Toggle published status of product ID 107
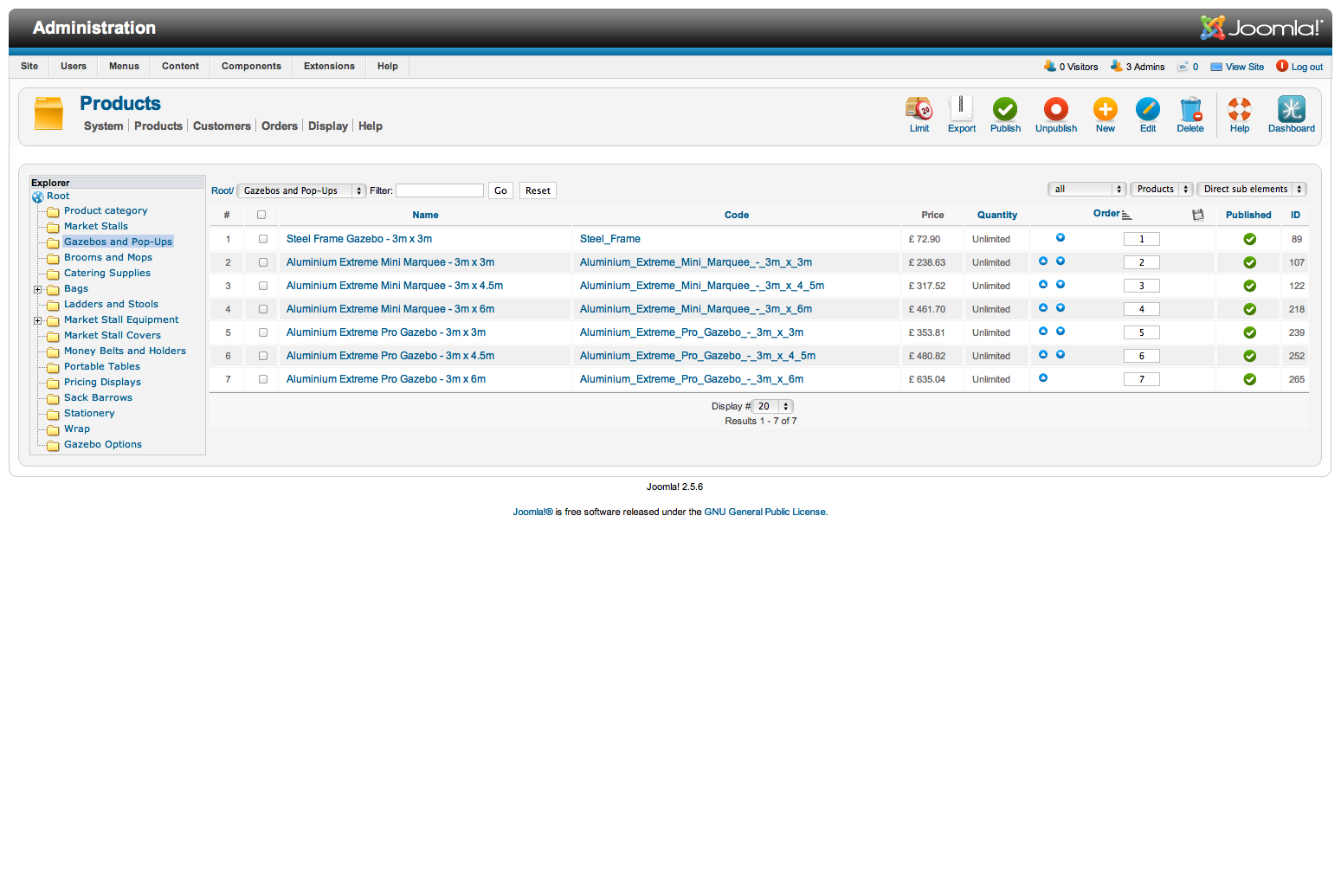1341x896 pixels. pyautogui.click(x=1249, y=262)
